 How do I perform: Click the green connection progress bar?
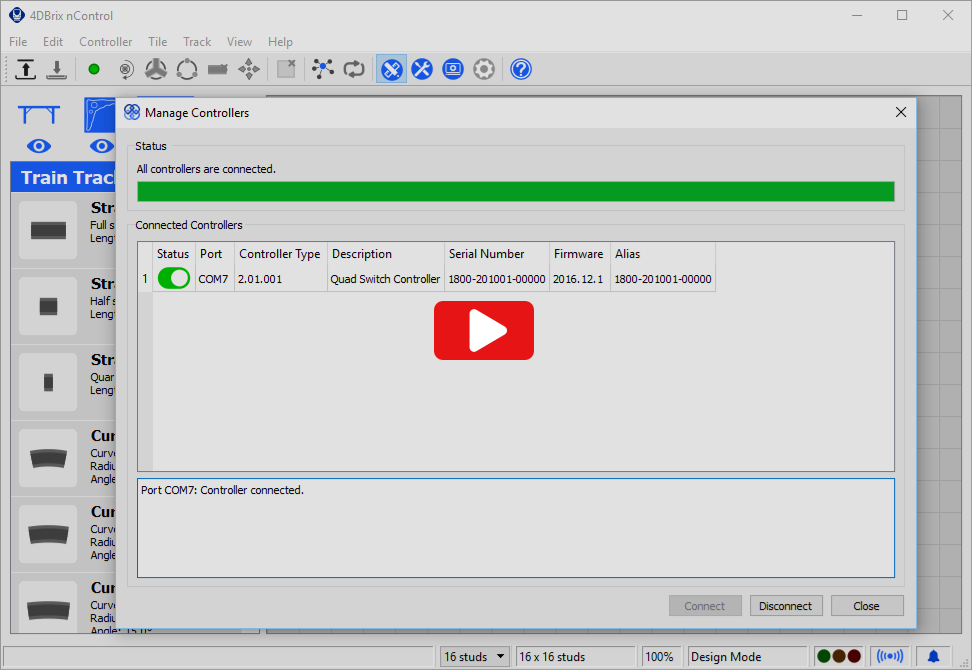click(516, 192)
